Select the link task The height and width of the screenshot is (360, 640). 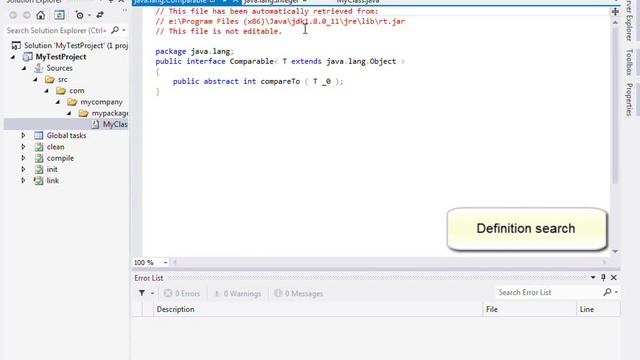(x=52, y=180)
